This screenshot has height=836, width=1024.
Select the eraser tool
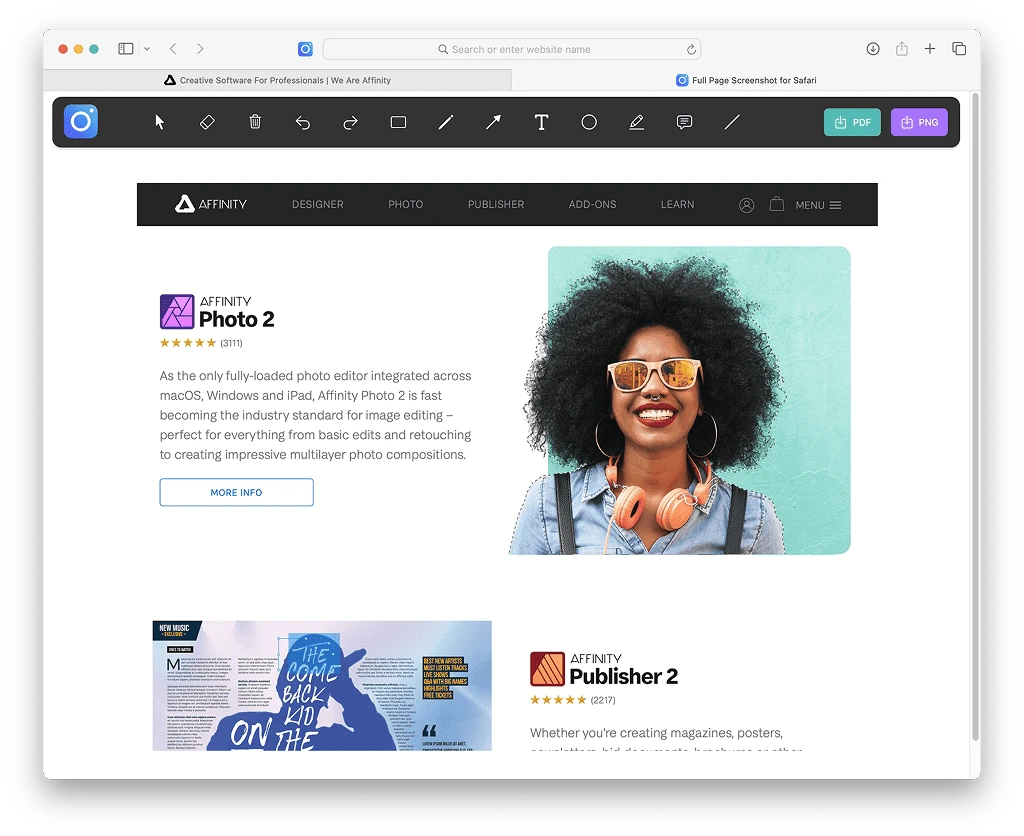pos(207,122)
